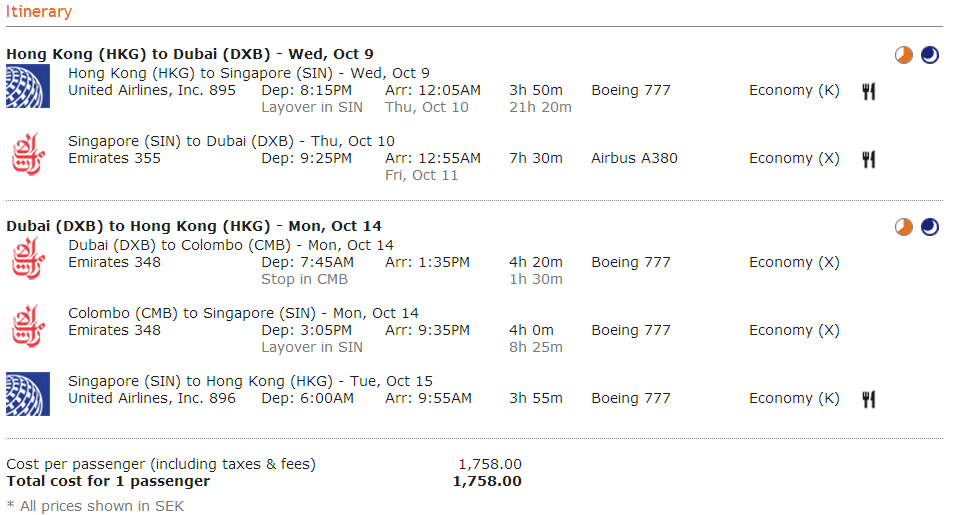The image size is (955, 515).
Task: Click the meal icon for Emirates flight 355
Action: click(x=869, y=159)
